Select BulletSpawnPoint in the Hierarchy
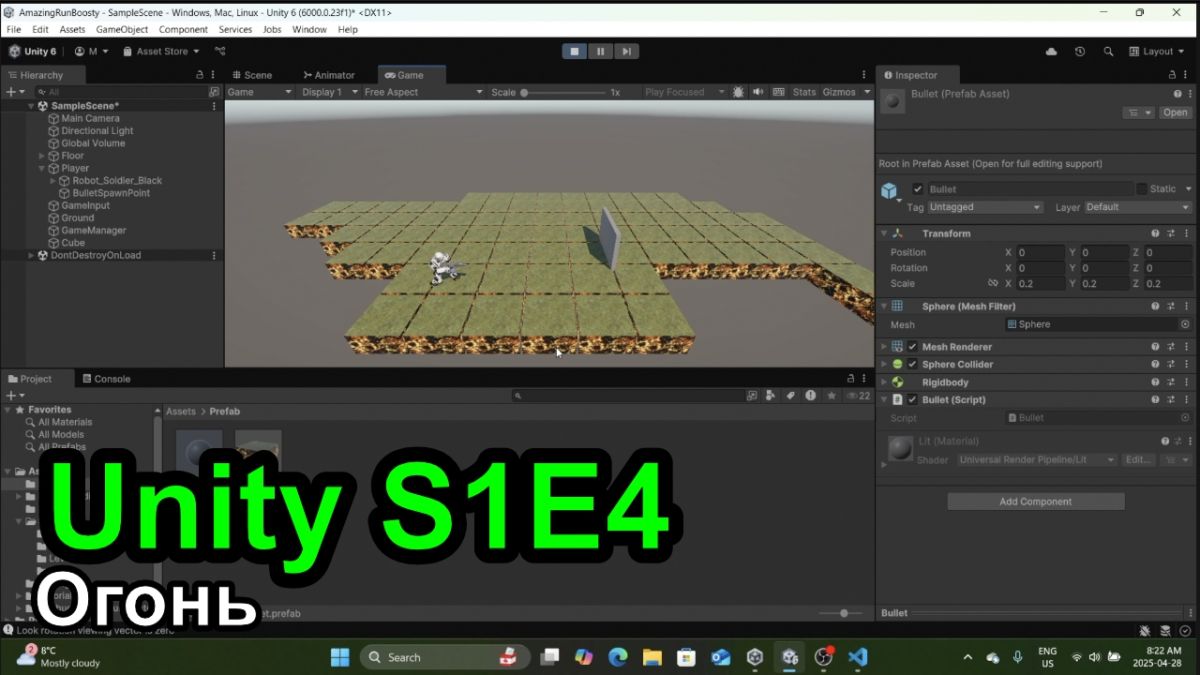Screen dimensions: 1200x675 [x=111, y=193]
